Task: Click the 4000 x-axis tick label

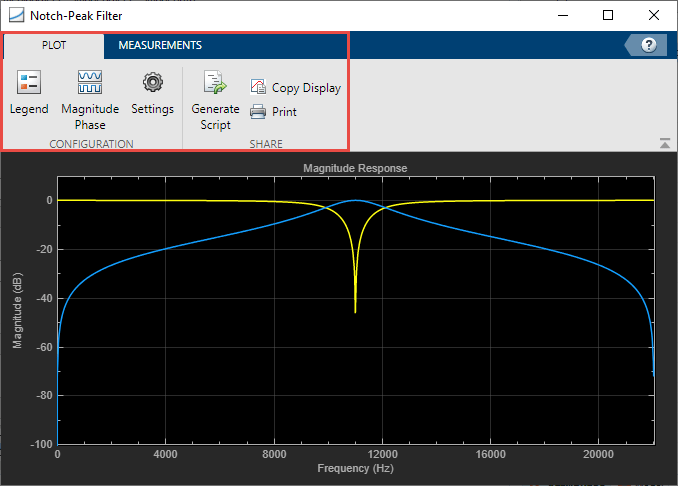Action: point(166,454)
